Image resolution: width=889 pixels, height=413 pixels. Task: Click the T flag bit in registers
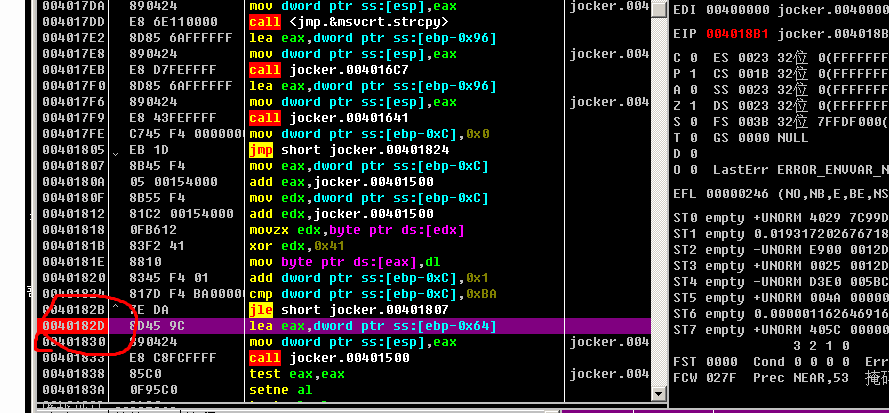[x=693, y=137]
